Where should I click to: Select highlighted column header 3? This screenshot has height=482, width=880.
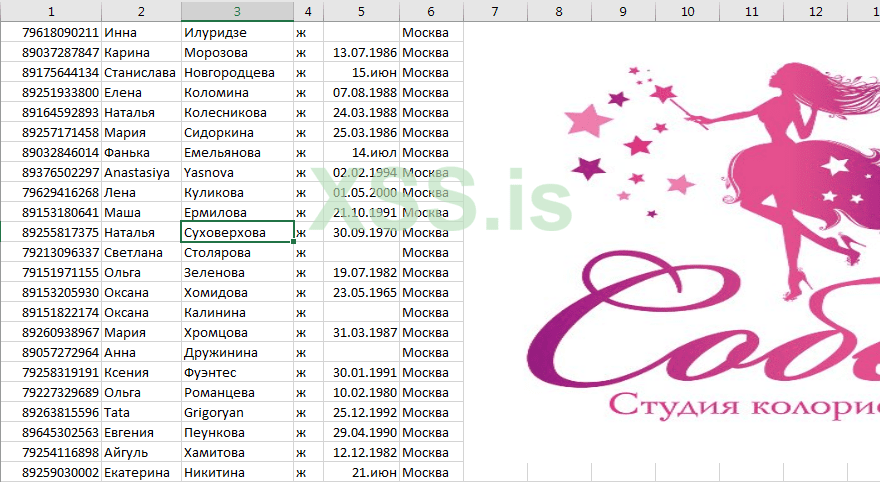237,11
